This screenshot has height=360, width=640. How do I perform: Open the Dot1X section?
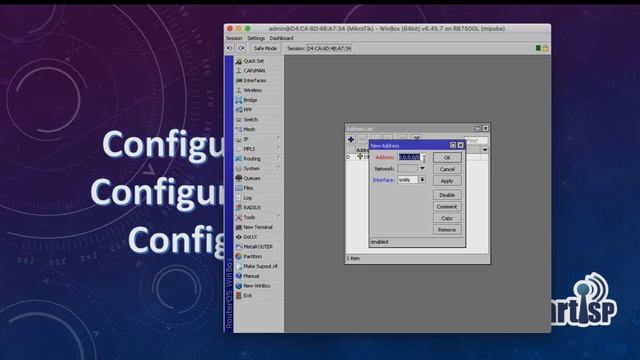coord(259,237)
